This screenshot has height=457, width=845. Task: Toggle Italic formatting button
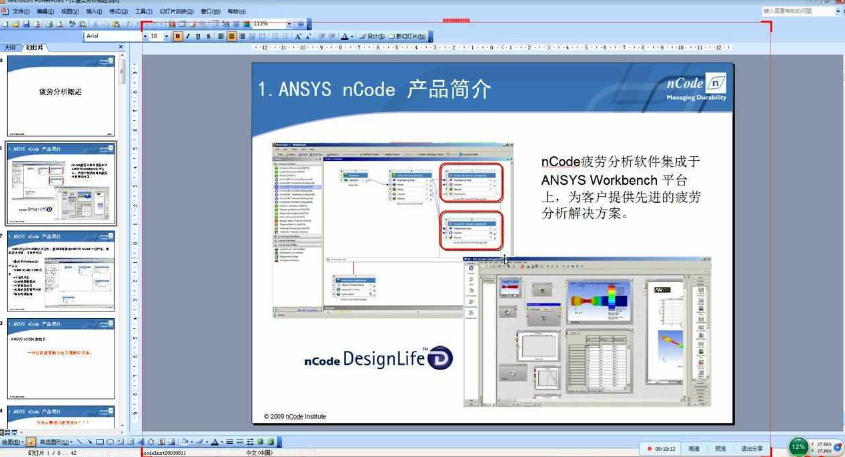(187, 36)
